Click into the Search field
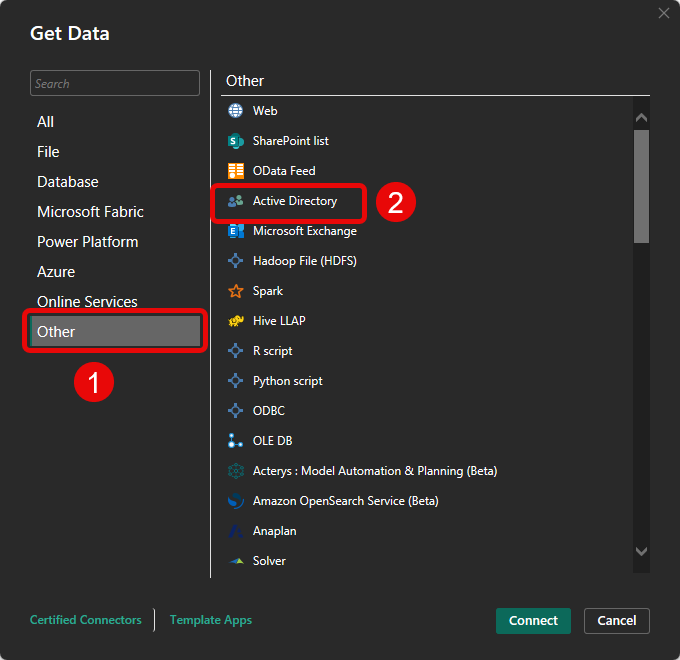The width and height of the screenshot is (680, 660). click(x=115, y=83)
